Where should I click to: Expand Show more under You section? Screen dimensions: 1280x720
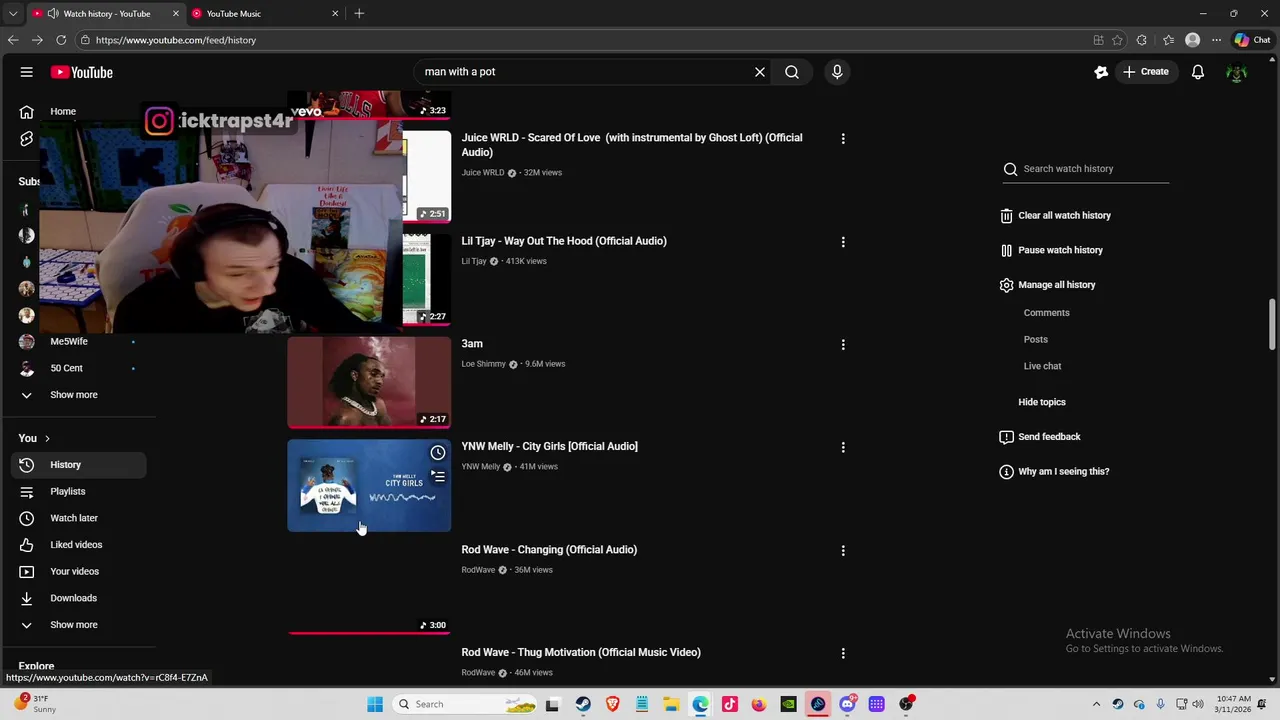point(78,625)
